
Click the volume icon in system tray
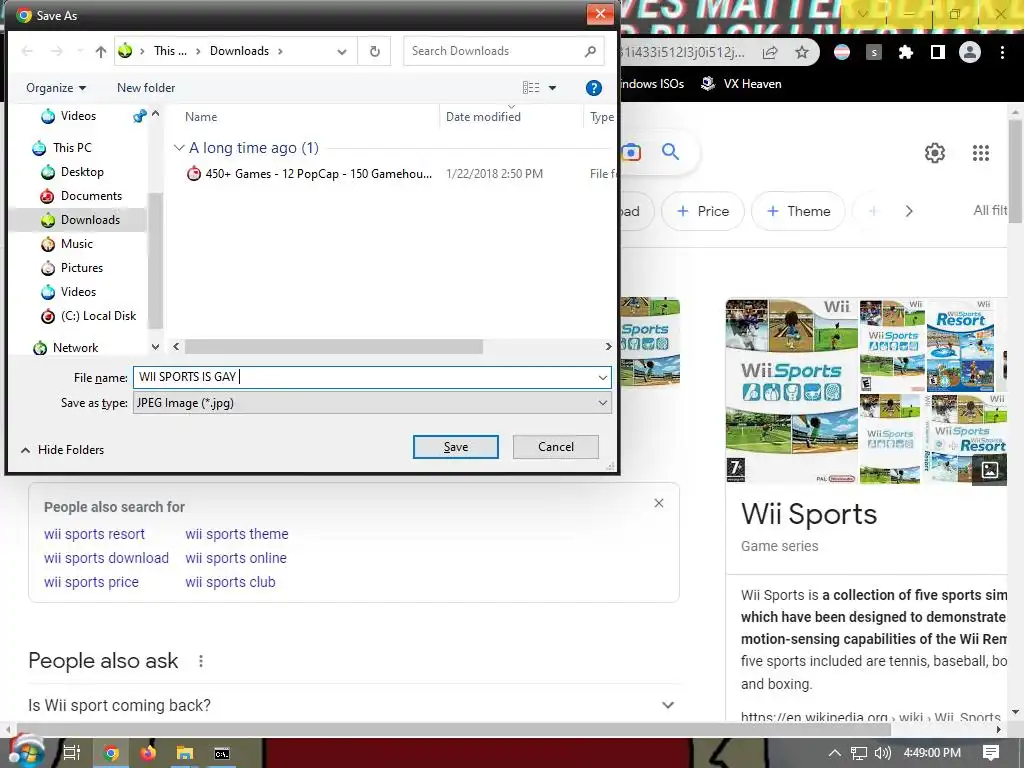(x=882, y=753)
